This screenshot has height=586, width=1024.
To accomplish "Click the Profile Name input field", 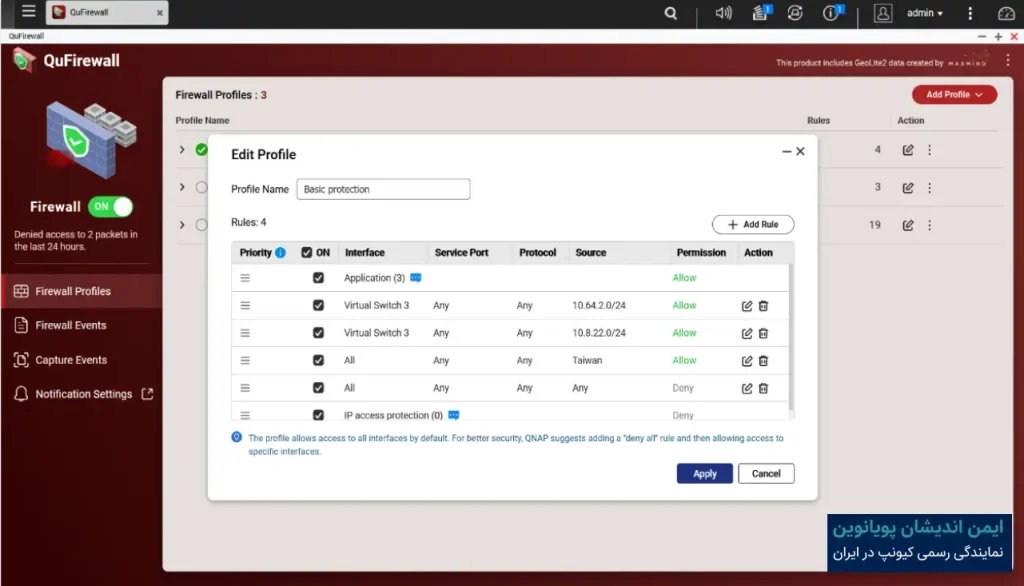I will coord(383,189).
